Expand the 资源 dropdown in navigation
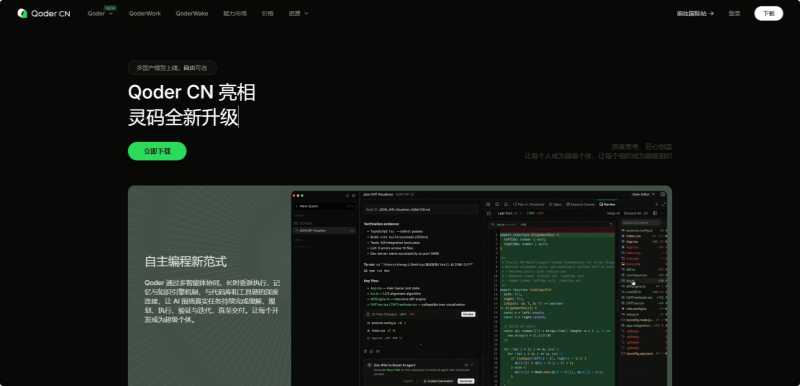800x386 pixels. pos(298,14)
